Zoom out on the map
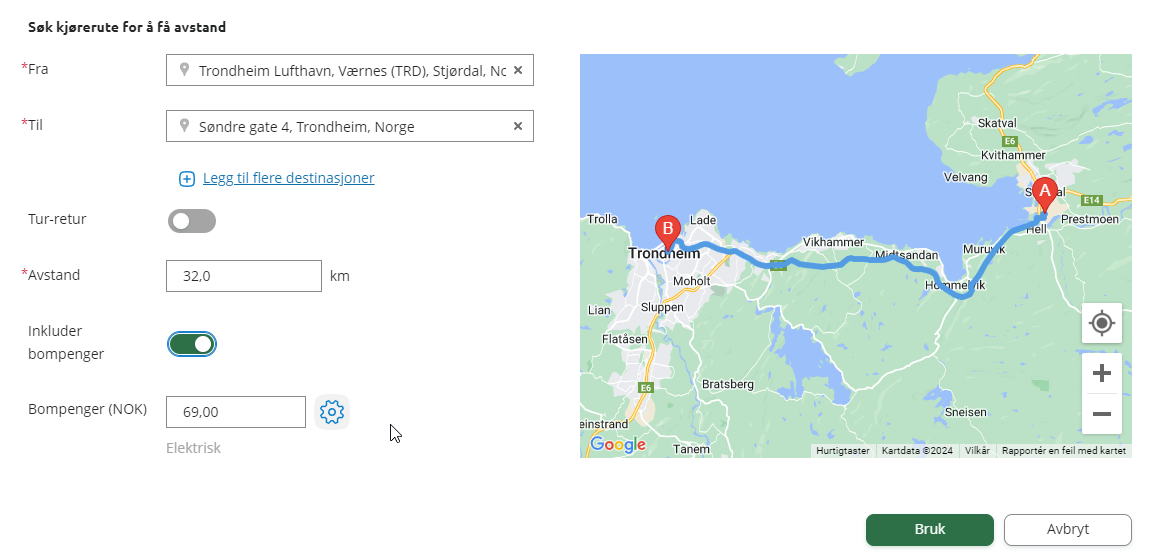 click(x=1102, y=414)
